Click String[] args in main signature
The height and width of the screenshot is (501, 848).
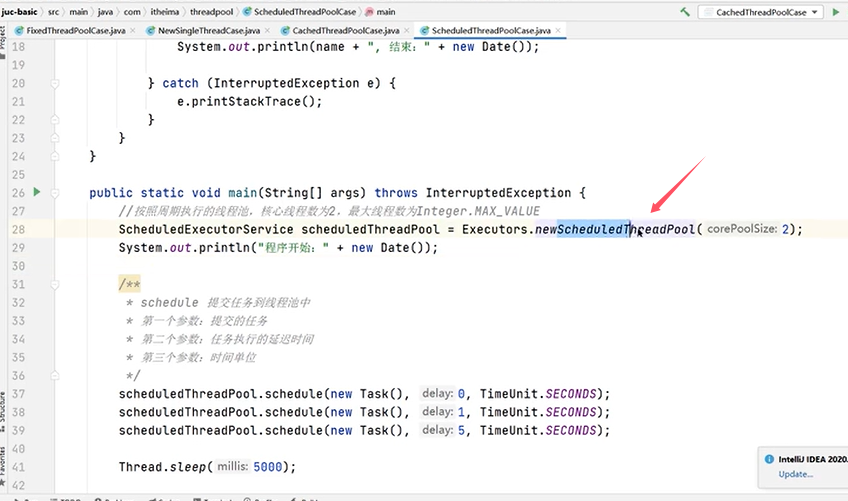pyautogui.click(x=312, y=193)
